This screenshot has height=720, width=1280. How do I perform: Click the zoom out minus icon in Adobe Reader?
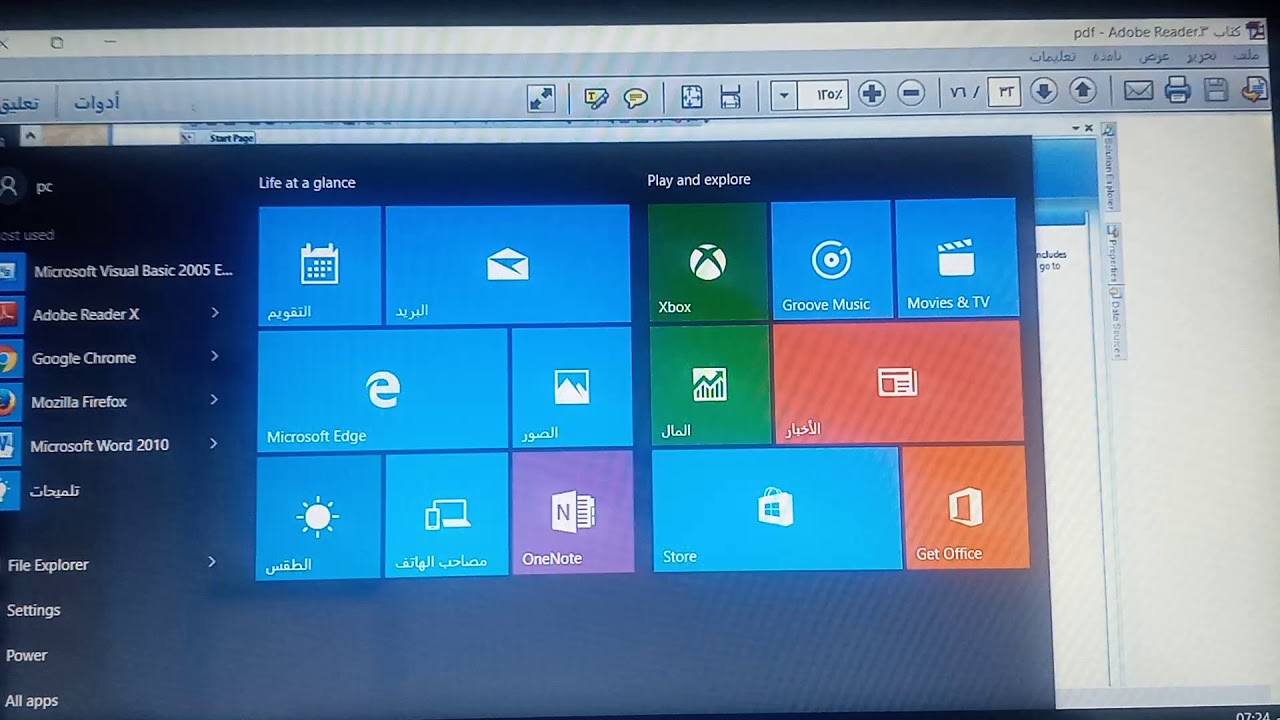click(910, 94)
